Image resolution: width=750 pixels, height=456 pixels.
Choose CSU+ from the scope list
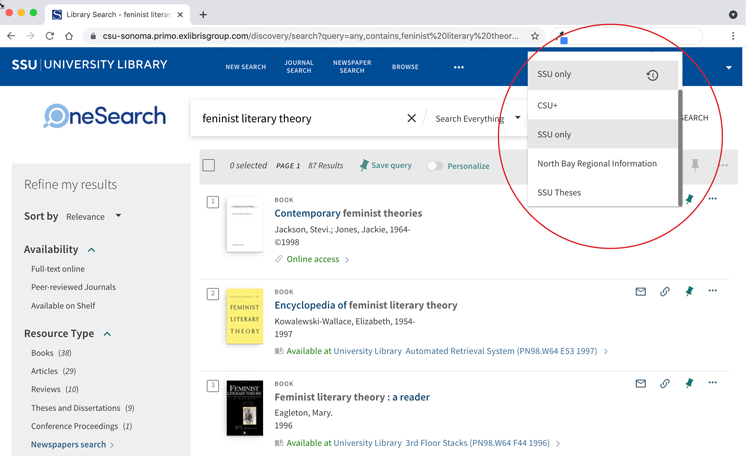(x=603, y=105)
